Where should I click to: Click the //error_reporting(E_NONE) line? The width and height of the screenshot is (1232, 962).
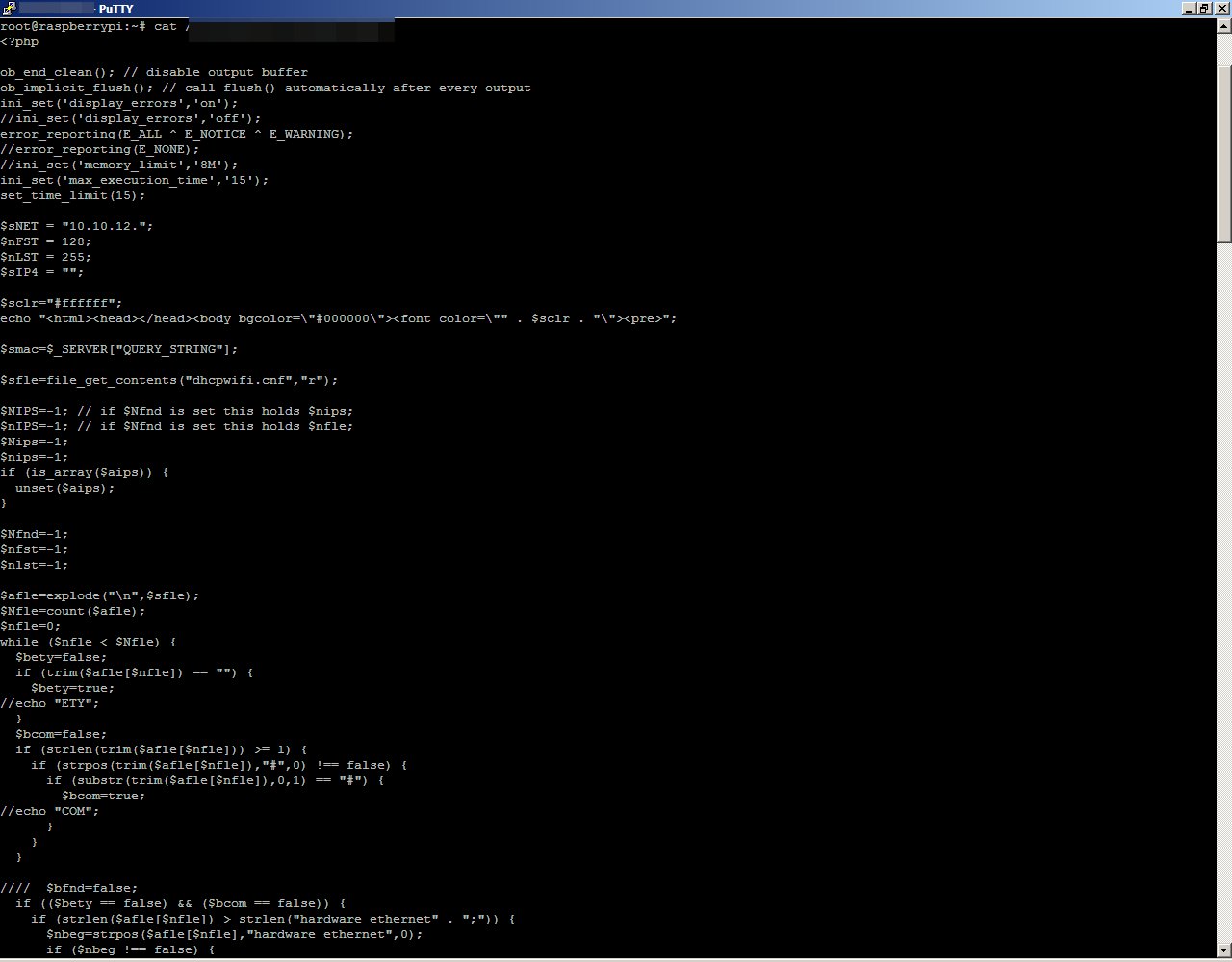100,149
